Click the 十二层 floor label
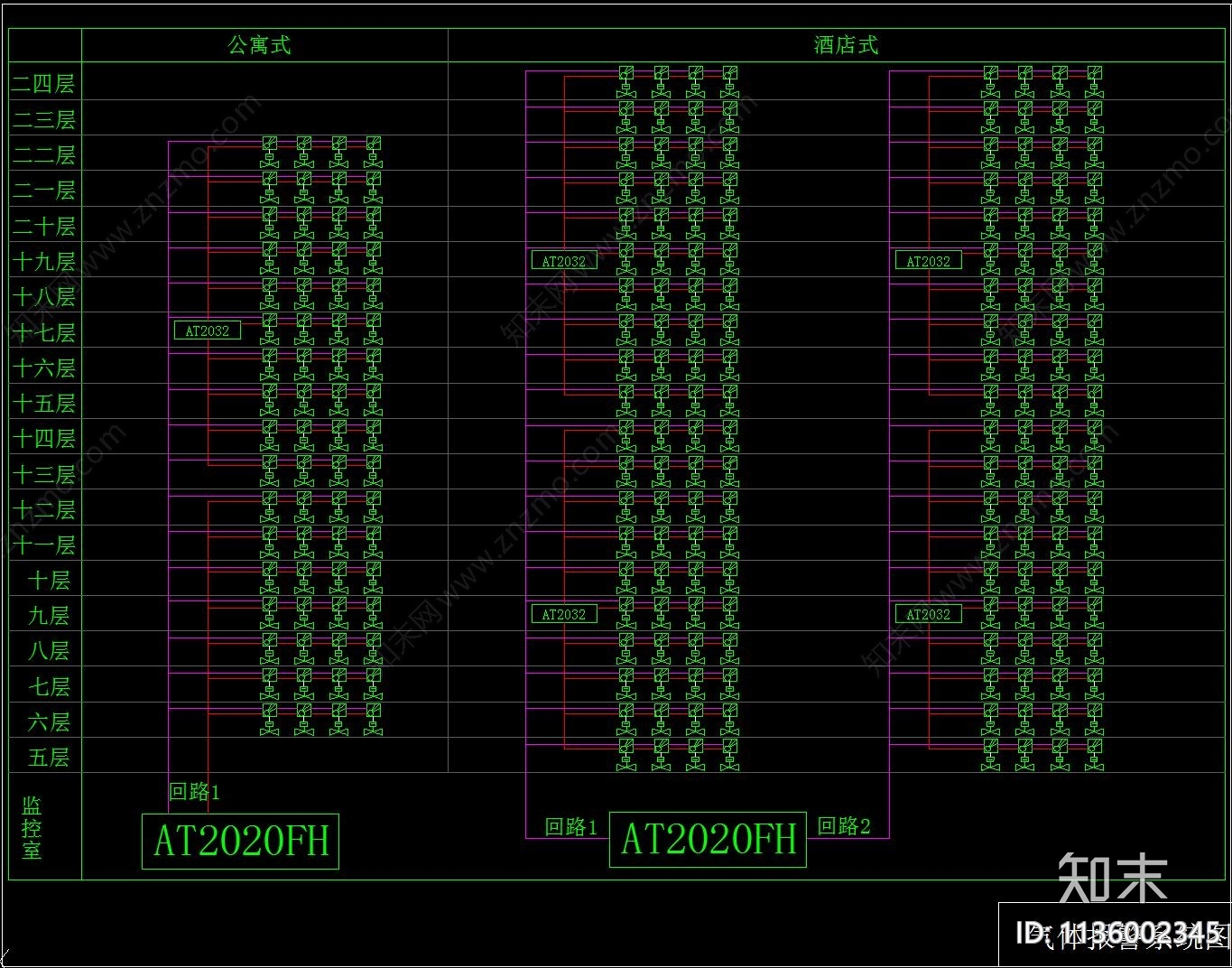This screenshot has height=968, width=1232. coord(43,509)
